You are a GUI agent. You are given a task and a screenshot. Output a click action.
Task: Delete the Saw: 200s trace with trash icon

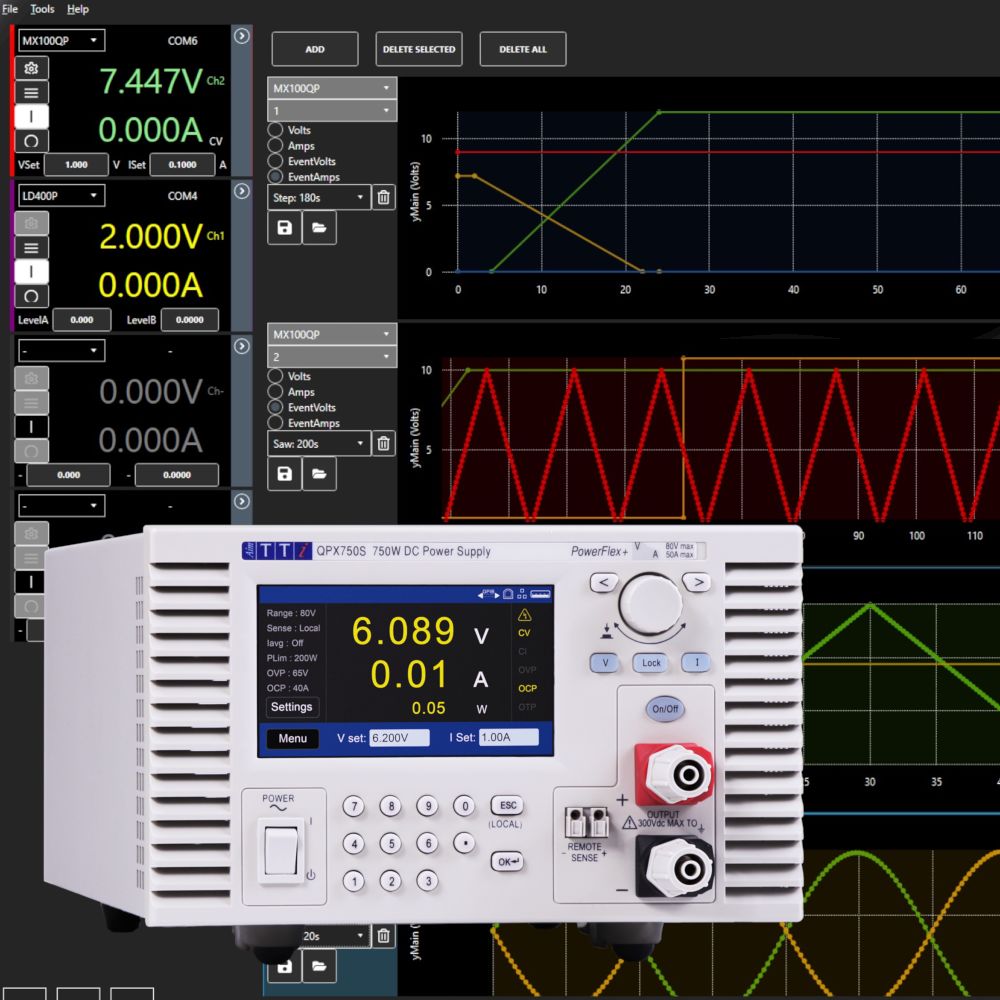(383, 444)
